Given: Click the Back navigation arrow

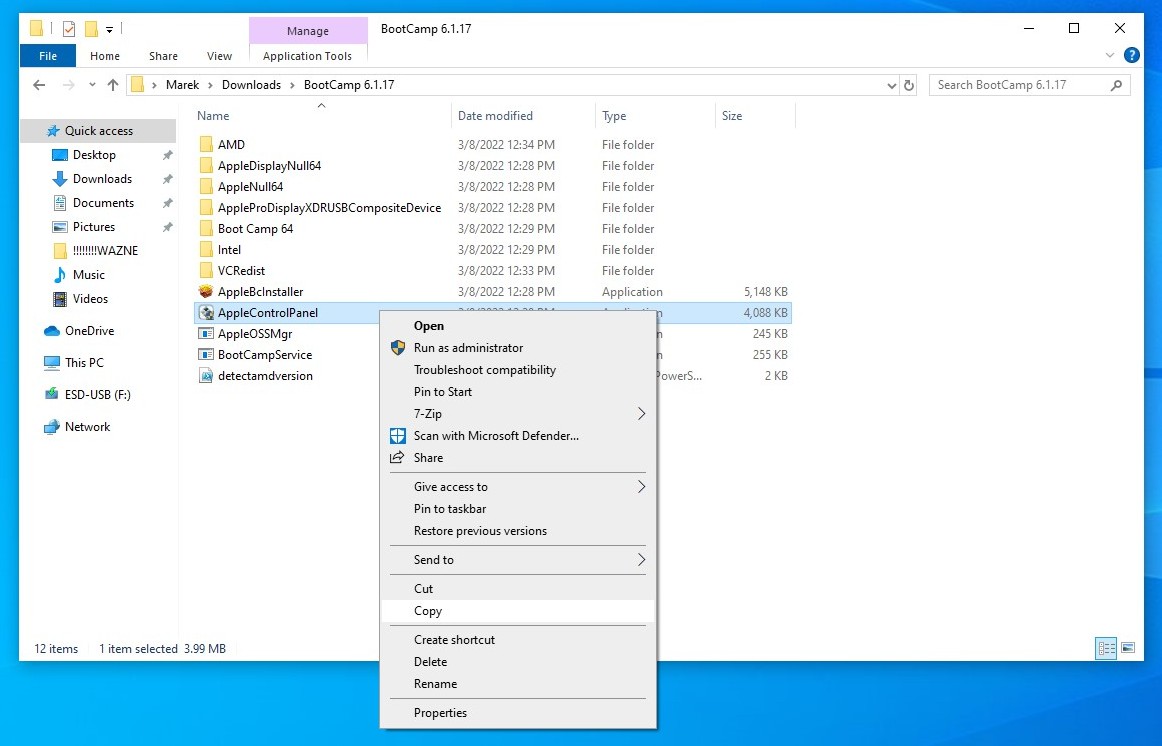Looking at the screenshot, I should (39, 85).
